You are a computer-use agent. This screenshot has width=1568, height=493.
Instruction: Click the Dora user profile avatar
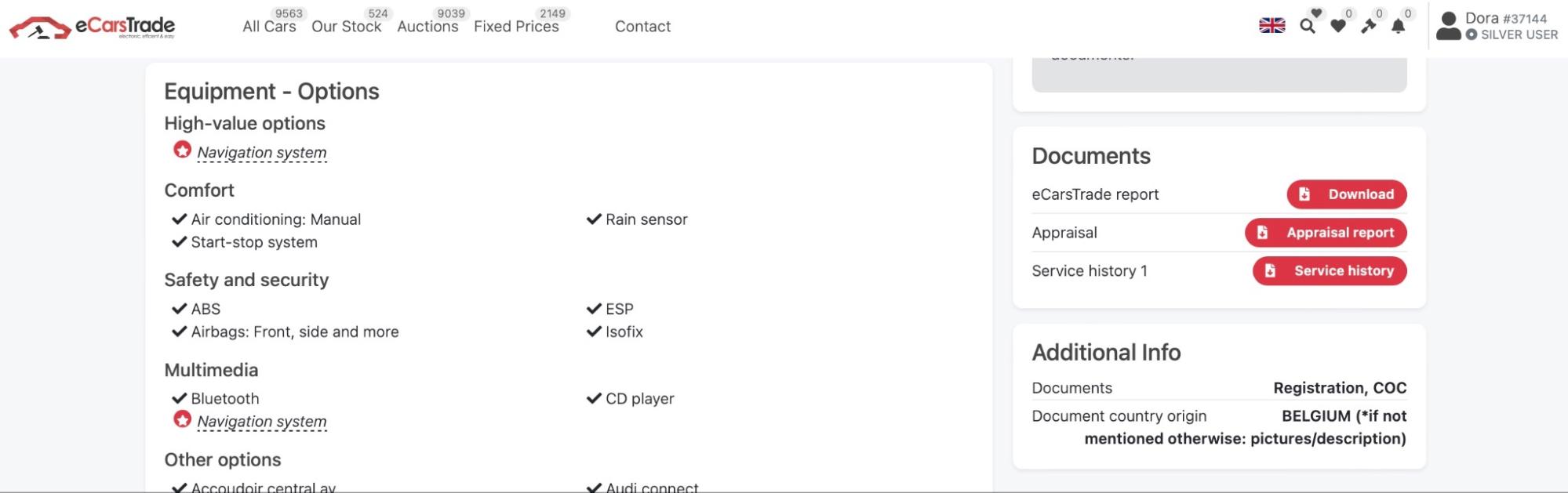click(1449, 26)
